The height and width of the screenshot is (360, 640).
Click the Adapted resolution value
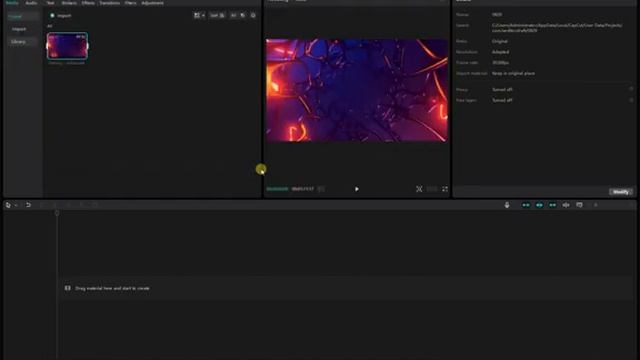500,52
